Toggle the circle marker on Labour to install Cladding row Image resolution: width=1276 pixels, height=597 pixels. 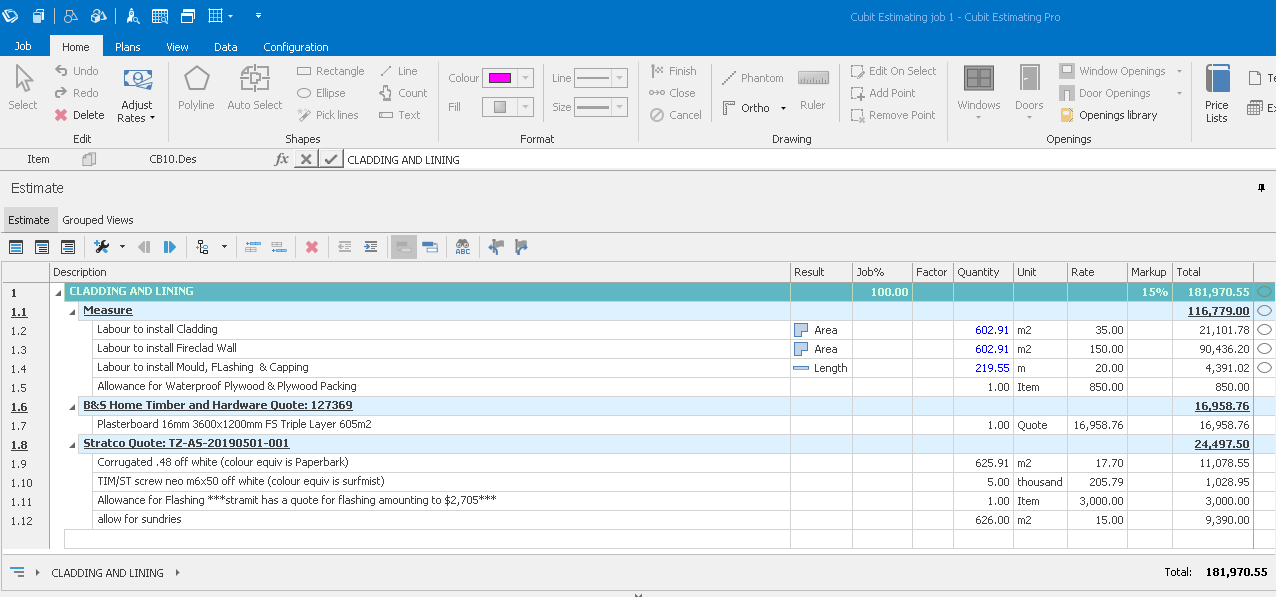(1264, 330)
